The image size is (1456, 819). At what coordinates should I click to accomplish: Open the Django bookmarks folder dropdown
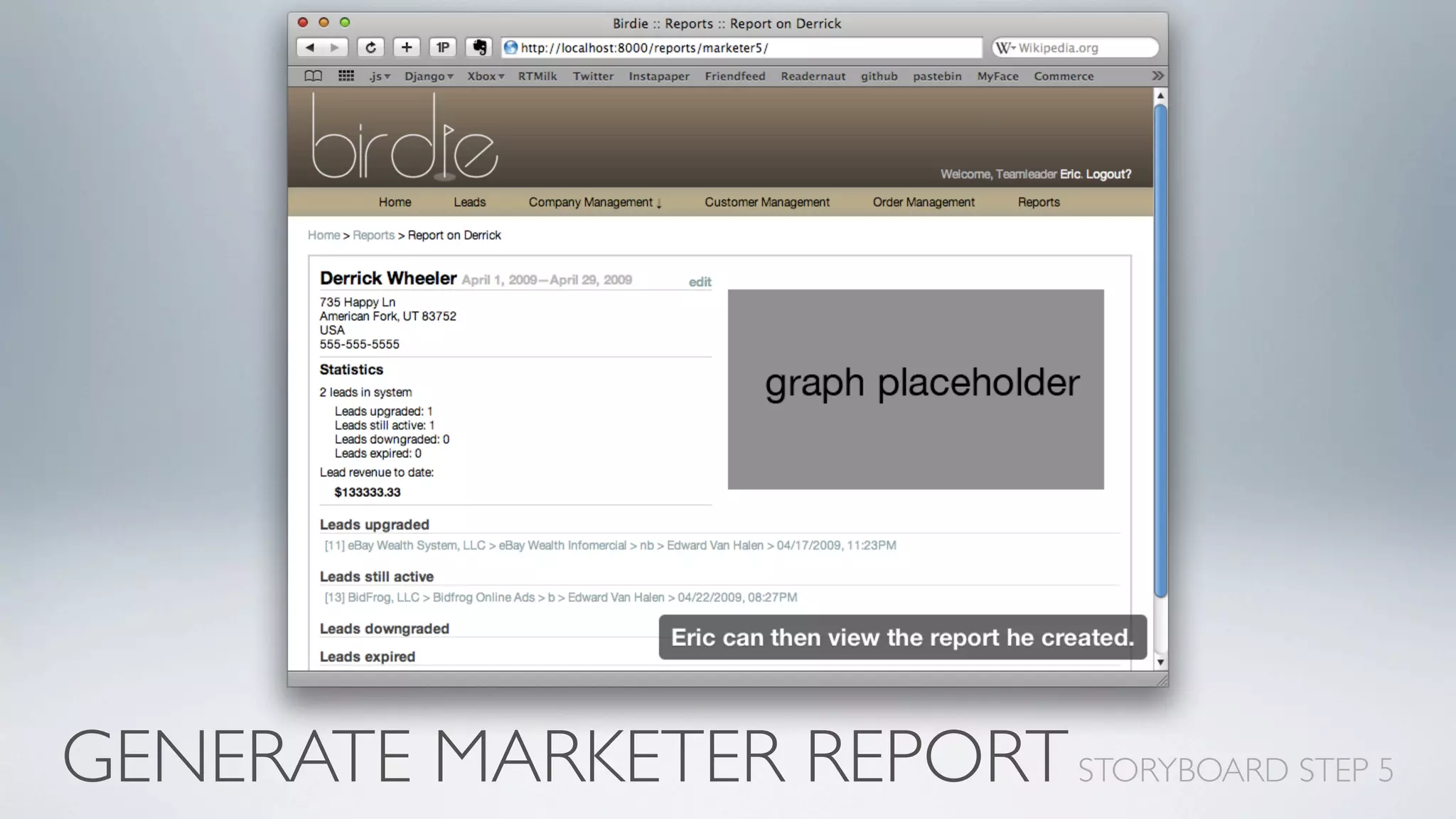(429, 76)
